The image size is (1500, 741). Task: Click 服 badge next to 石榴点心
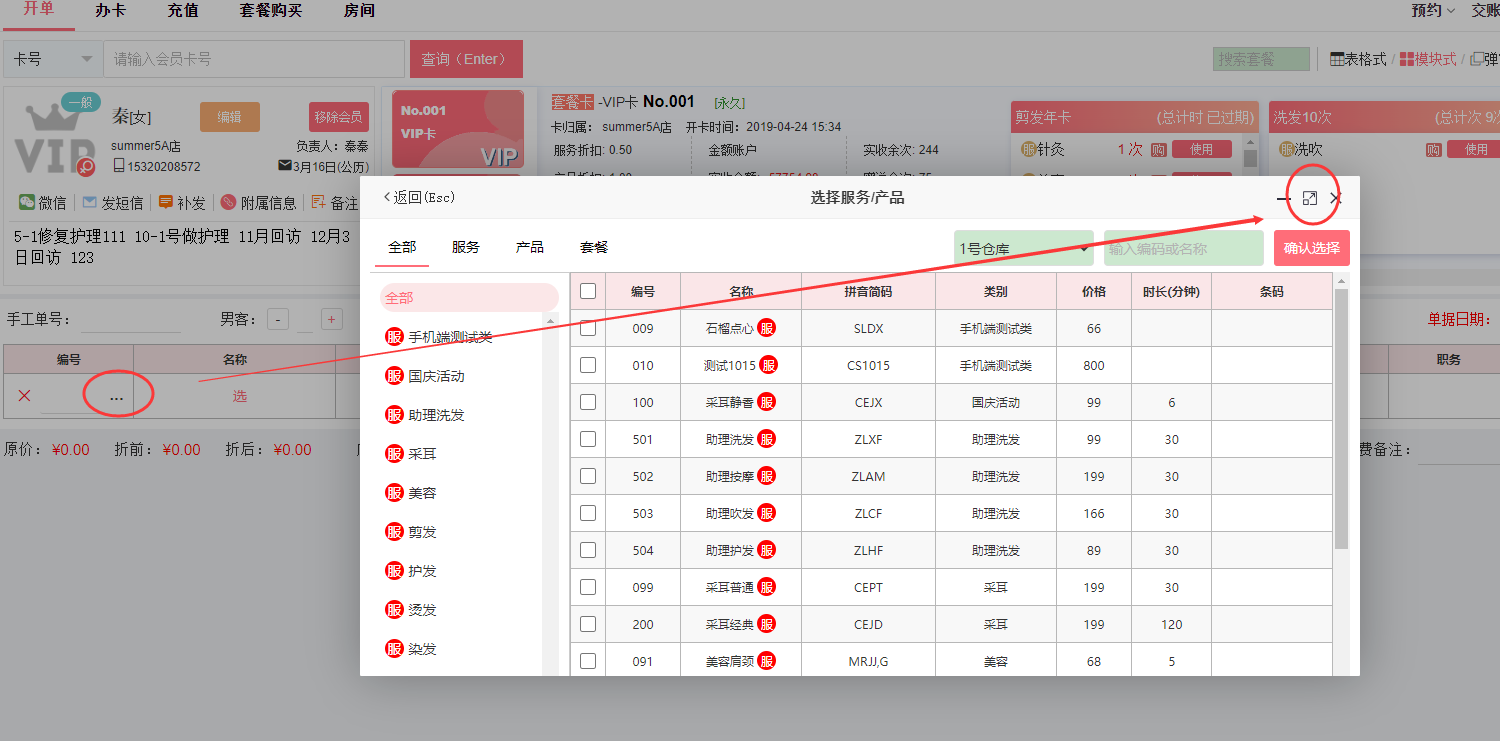click(x=766, y=328)
